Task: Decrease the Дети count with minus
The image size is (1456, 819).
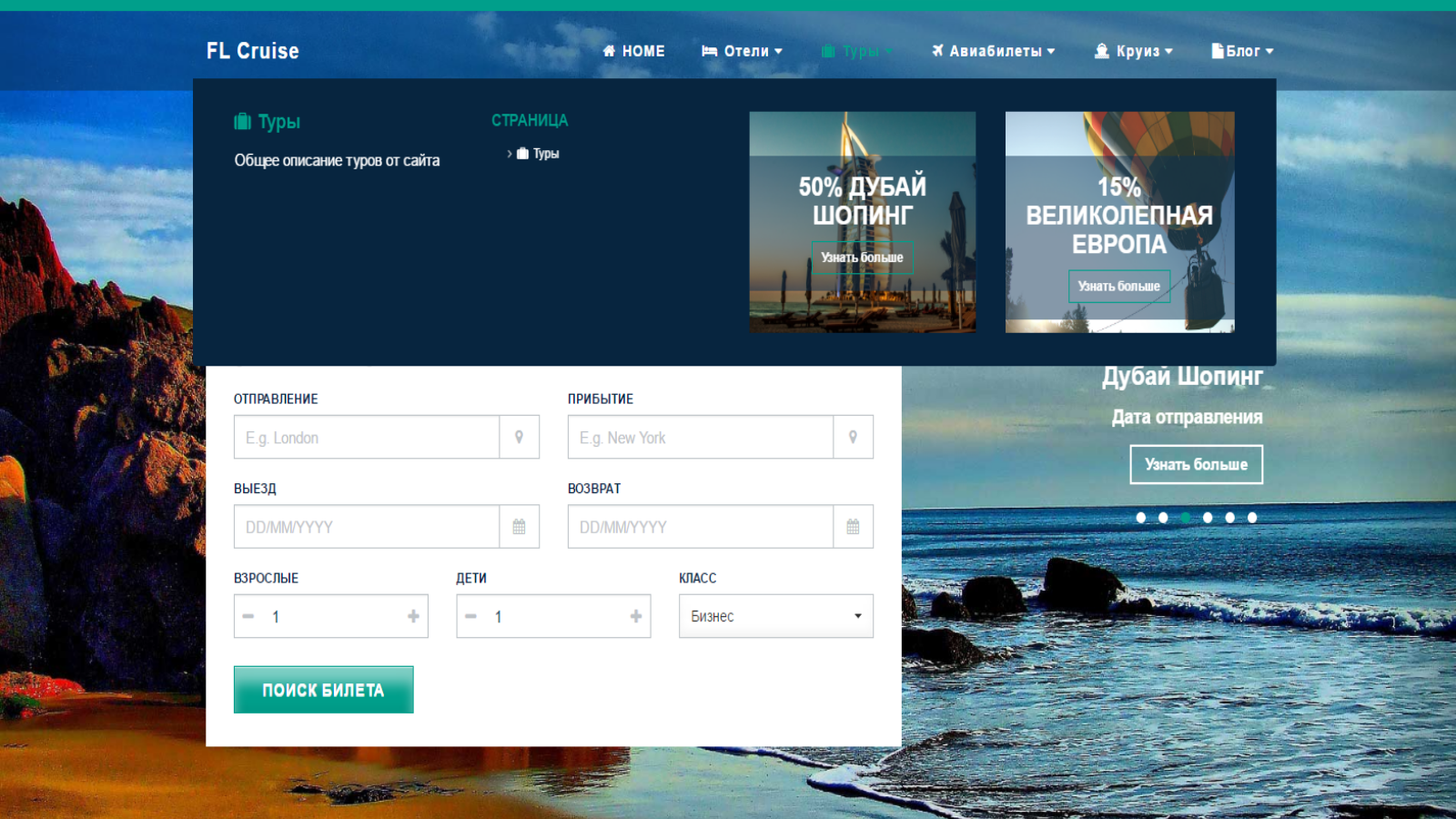Action: pos(470,616)
